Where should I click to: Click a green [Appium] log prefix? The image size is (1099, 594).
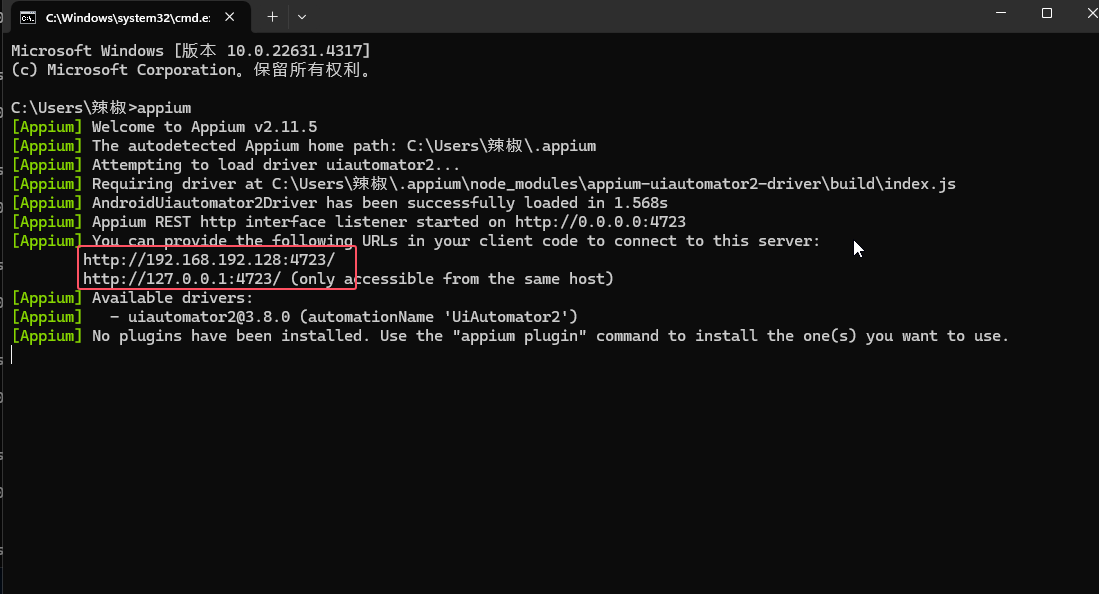click(45, 126)
